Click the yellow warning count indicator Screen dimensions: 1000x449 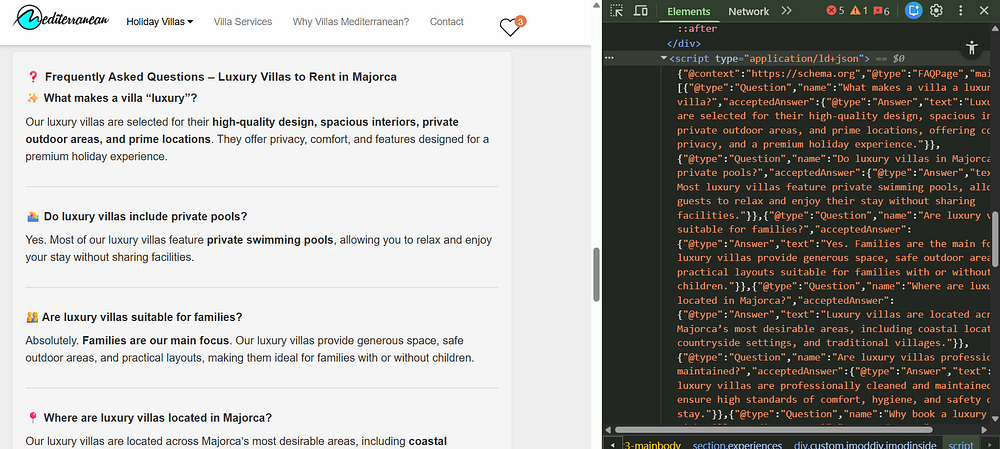tap(859, 11)
